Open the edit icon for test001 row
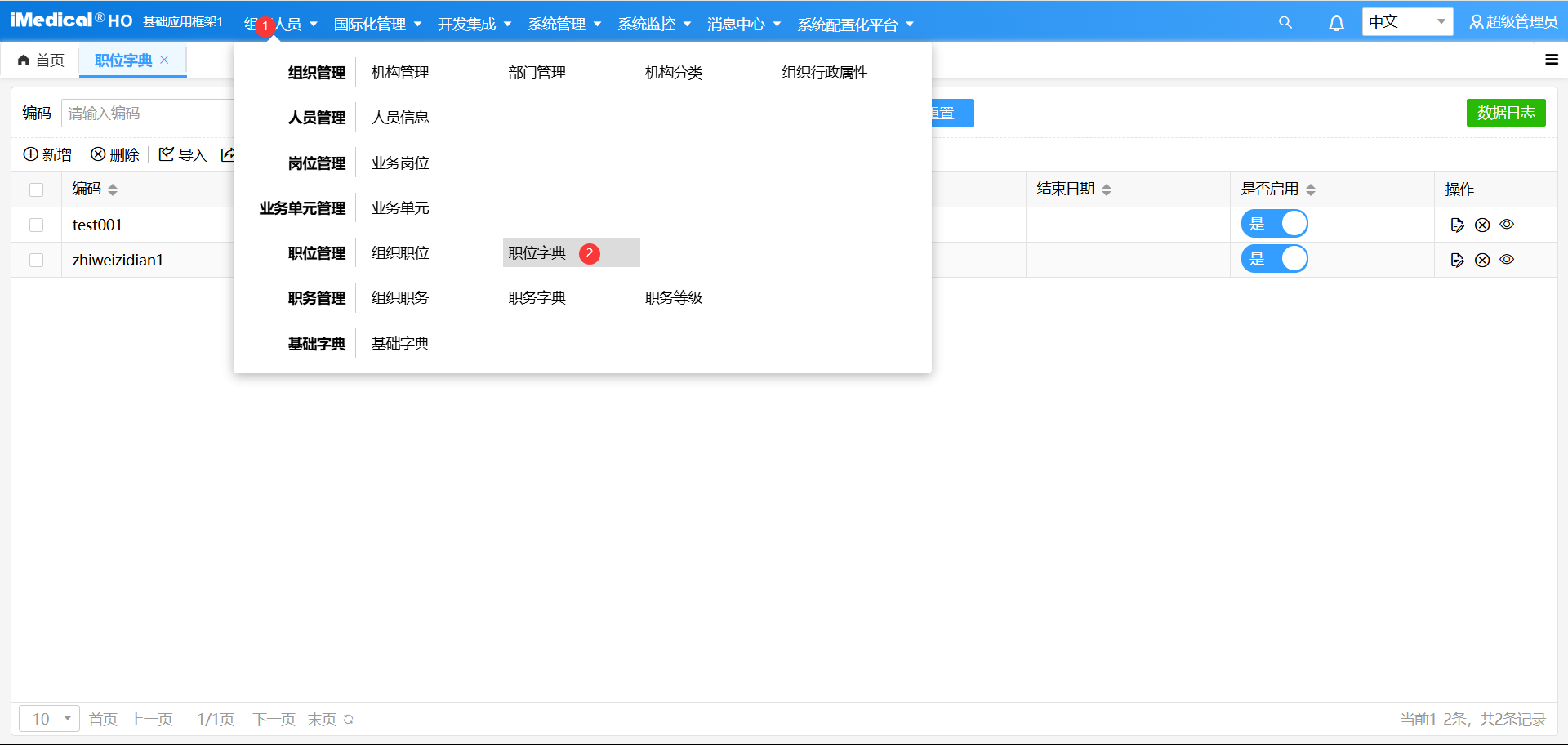This screenshot has width=1568, height=745. [x=1458, y=224]
